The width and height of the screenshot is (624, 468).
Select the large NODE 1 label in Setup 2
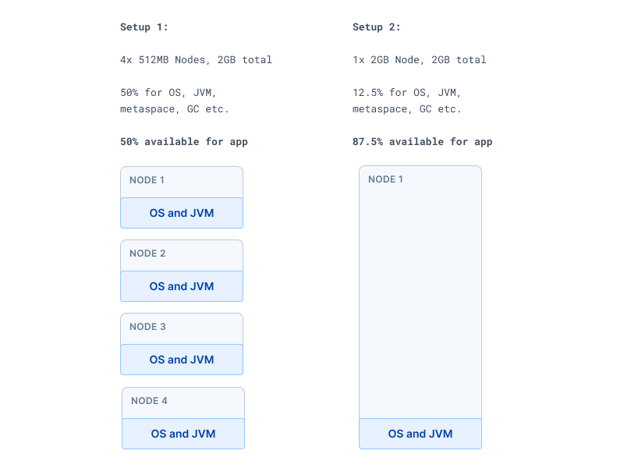coord(385,179)
